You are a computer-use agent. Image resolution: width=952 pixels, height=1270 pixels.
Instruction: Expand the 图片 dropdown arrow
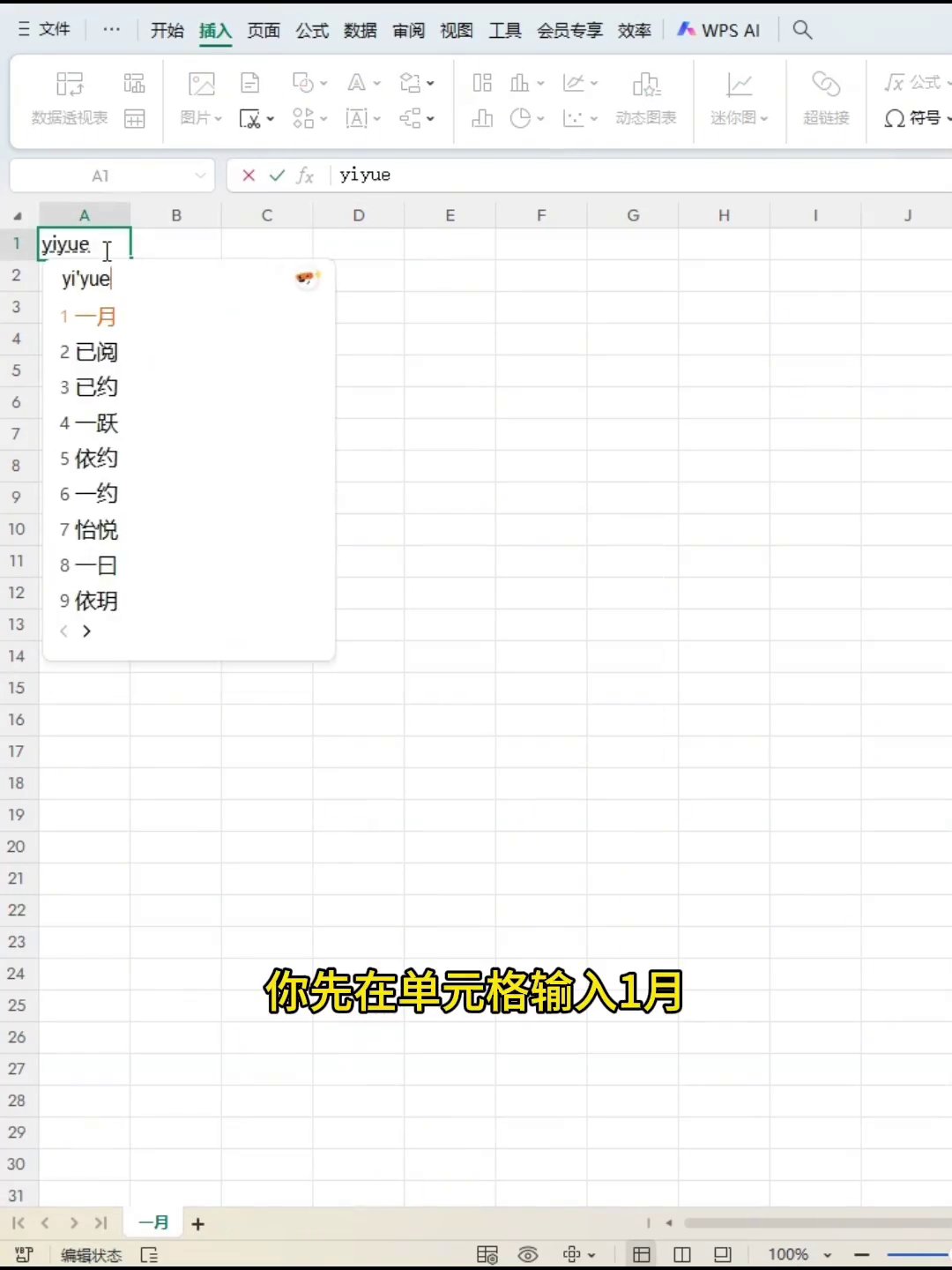(x=219, y=118)
